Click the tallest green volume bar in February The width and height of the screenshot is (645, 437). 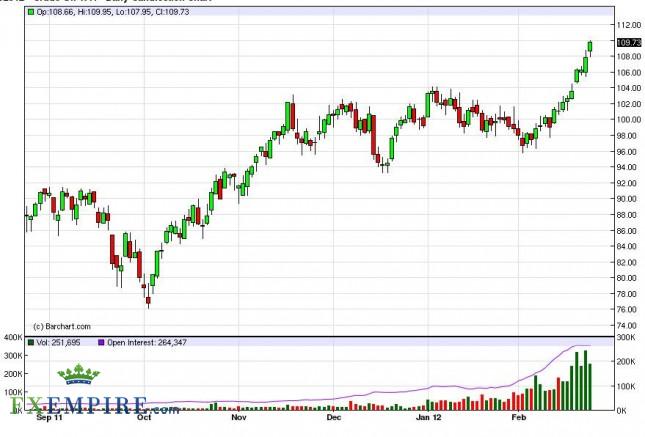tap(585, 380)
